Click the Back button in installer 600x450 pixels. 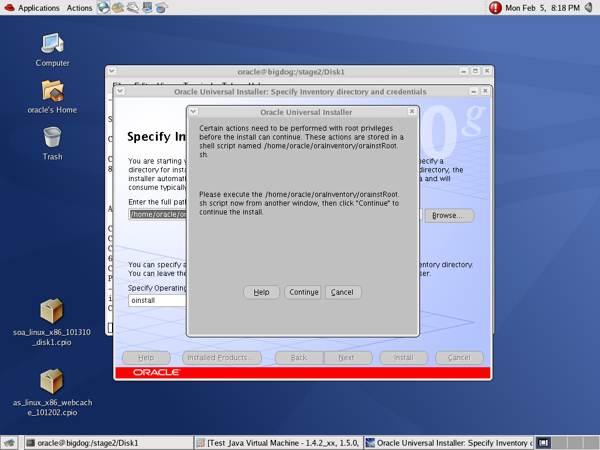point(299,358)
